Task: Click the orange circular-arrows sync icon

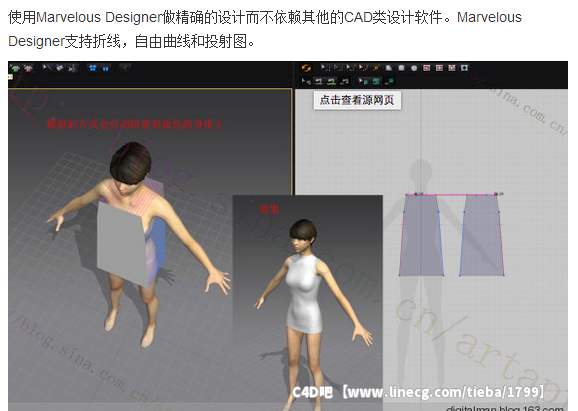Action: coord(306,68)
